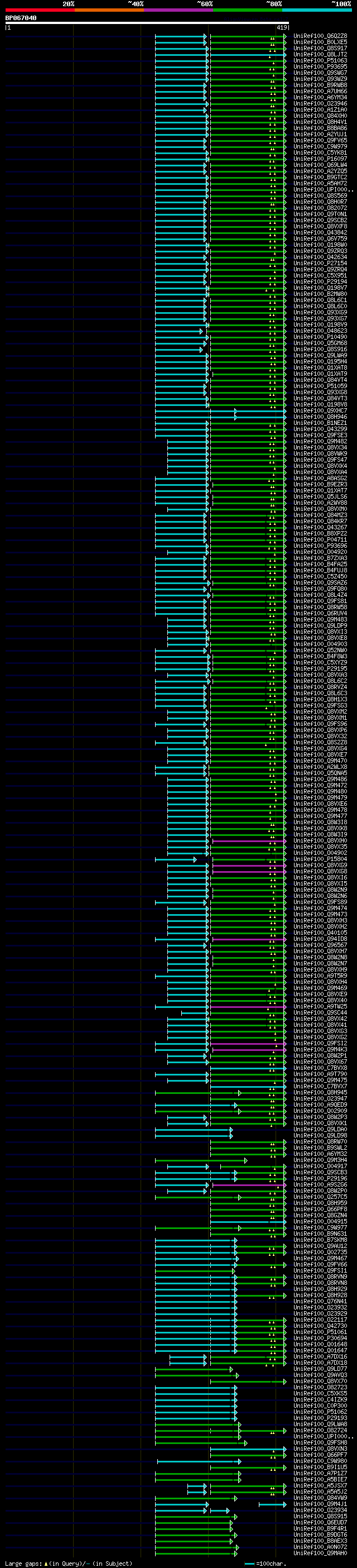Screen dimensions: 357x1568
Task: Open hit UniRef100_P93695
Action: [321, 66]
